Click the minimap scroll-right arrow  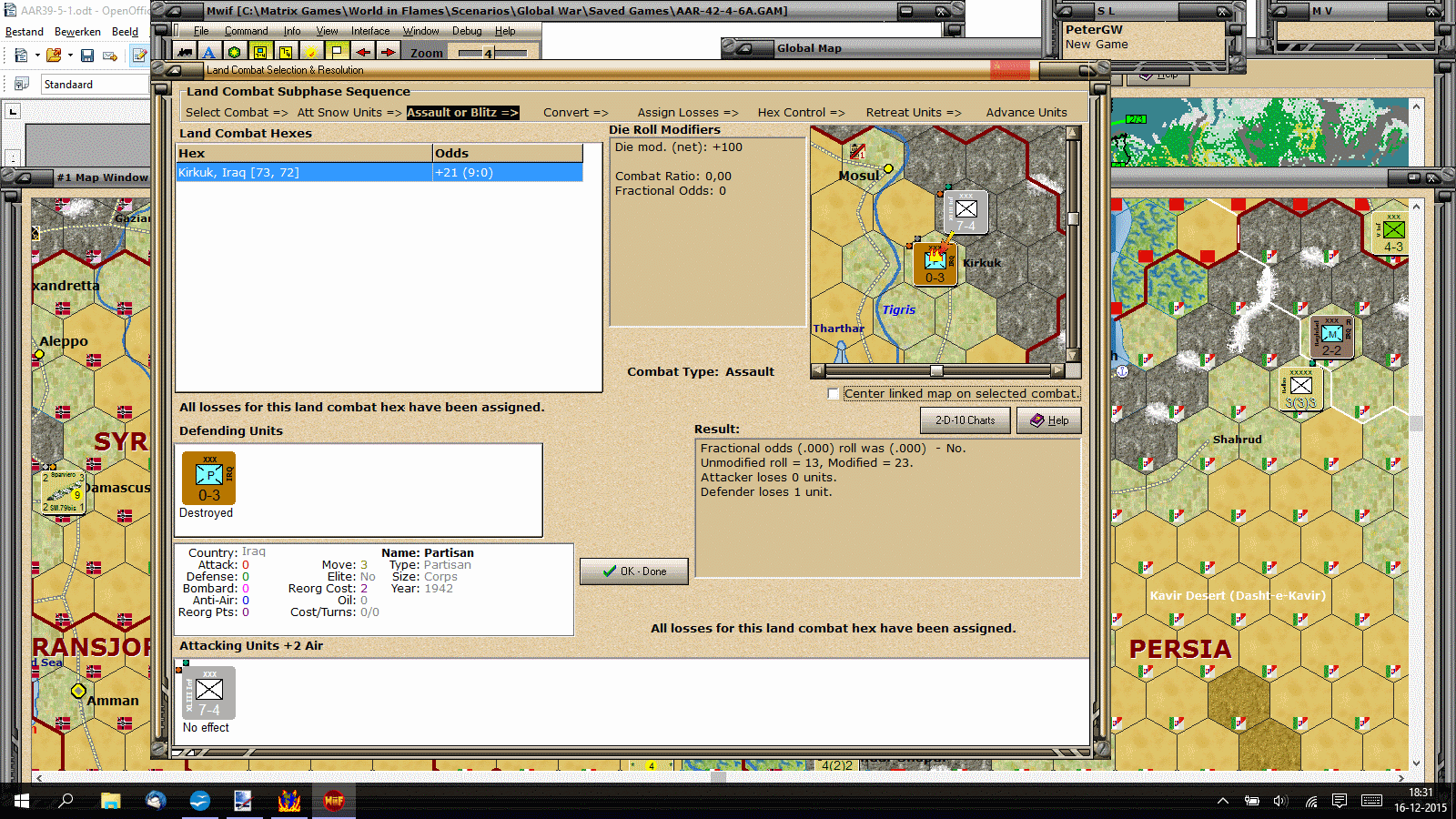1057,371
